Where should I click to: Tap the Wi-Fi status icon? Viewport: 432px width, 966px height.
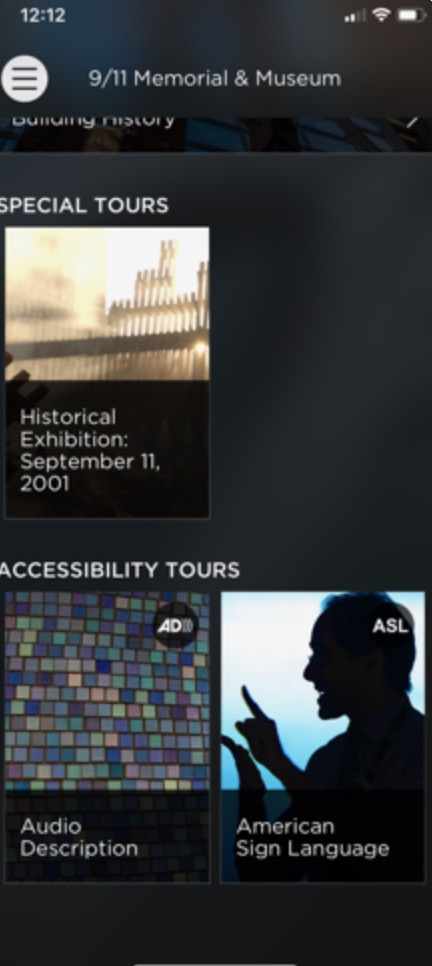[382, 15]
